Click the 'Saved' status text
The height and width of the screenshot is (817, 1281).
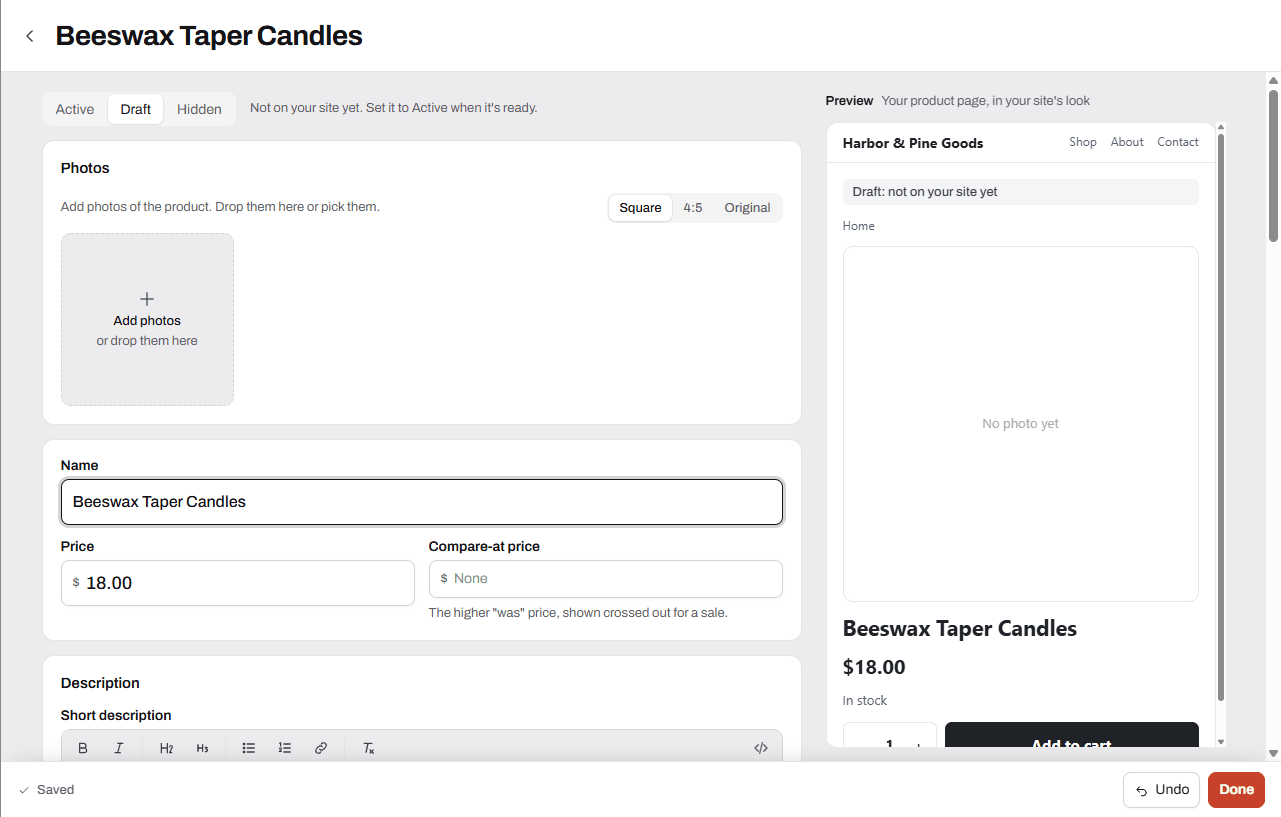click(x=56, y=790)
